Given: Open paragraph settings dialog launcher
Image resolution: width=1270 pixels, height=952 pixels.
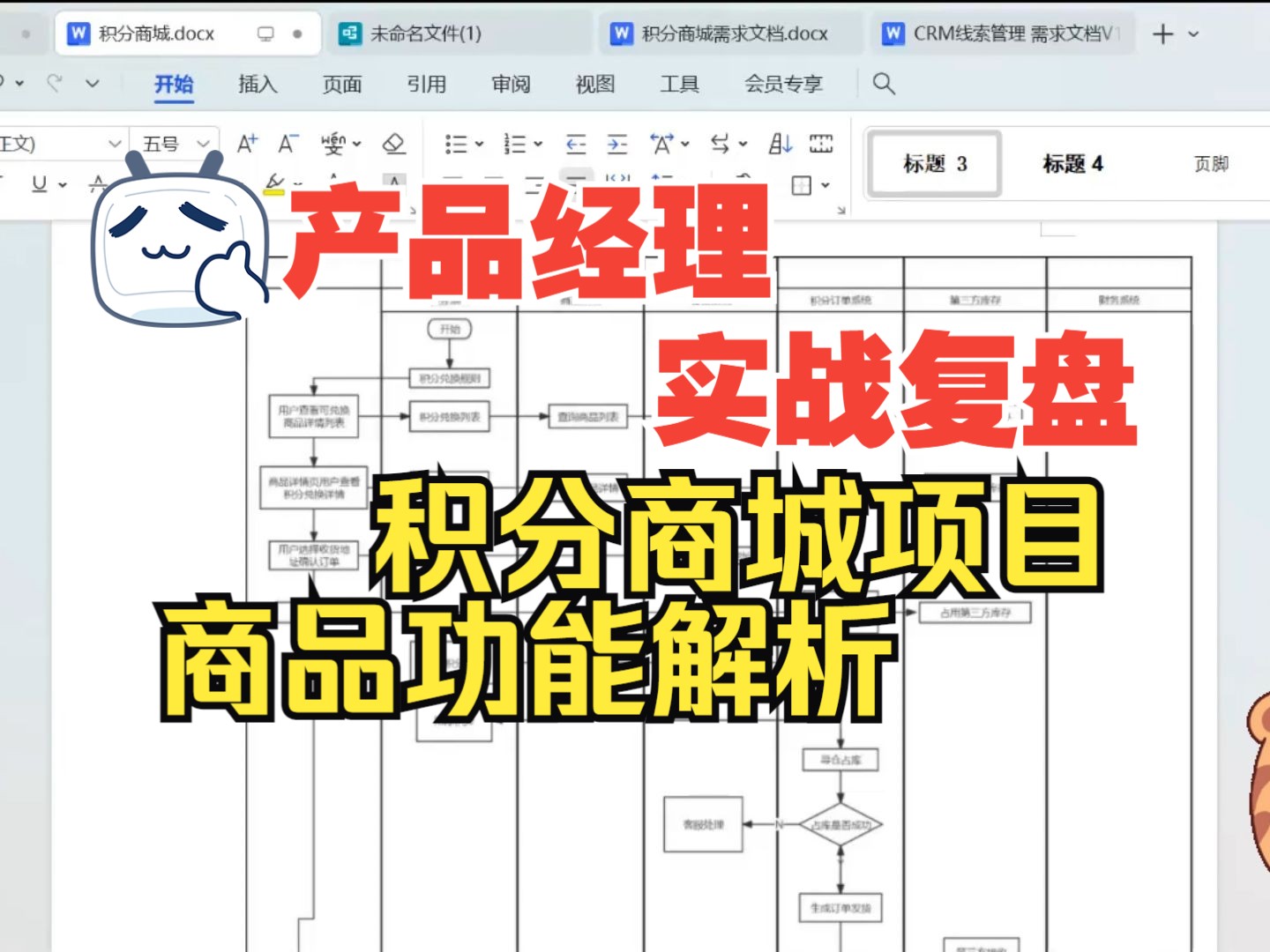Looking at the screenshot, I should (x=840, y=210).
